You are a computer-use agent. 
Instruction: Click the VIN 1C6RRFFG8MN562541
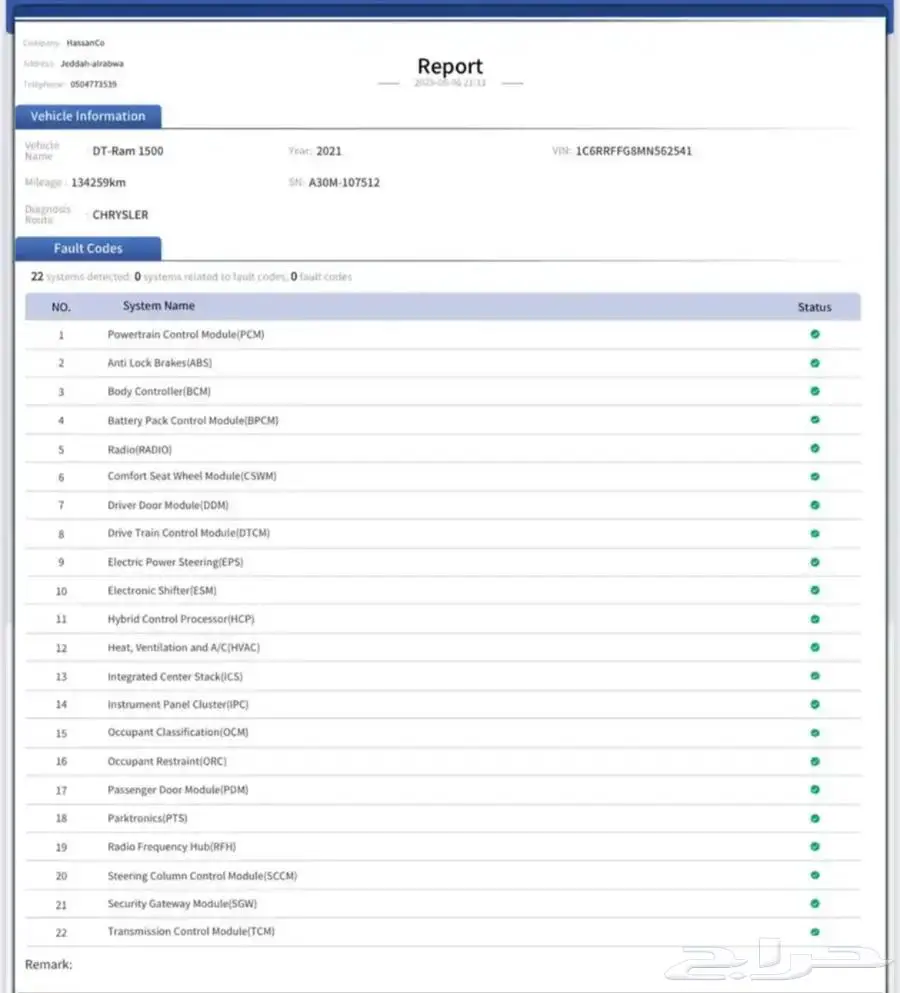[633, 151]
